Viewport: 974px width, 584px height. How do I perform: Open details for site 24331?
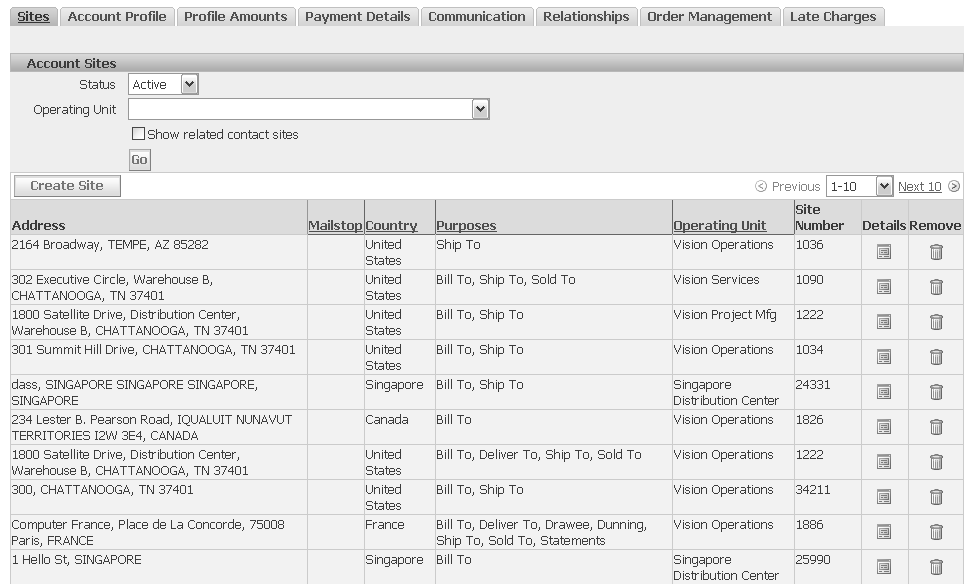click(x=883, y=391)
